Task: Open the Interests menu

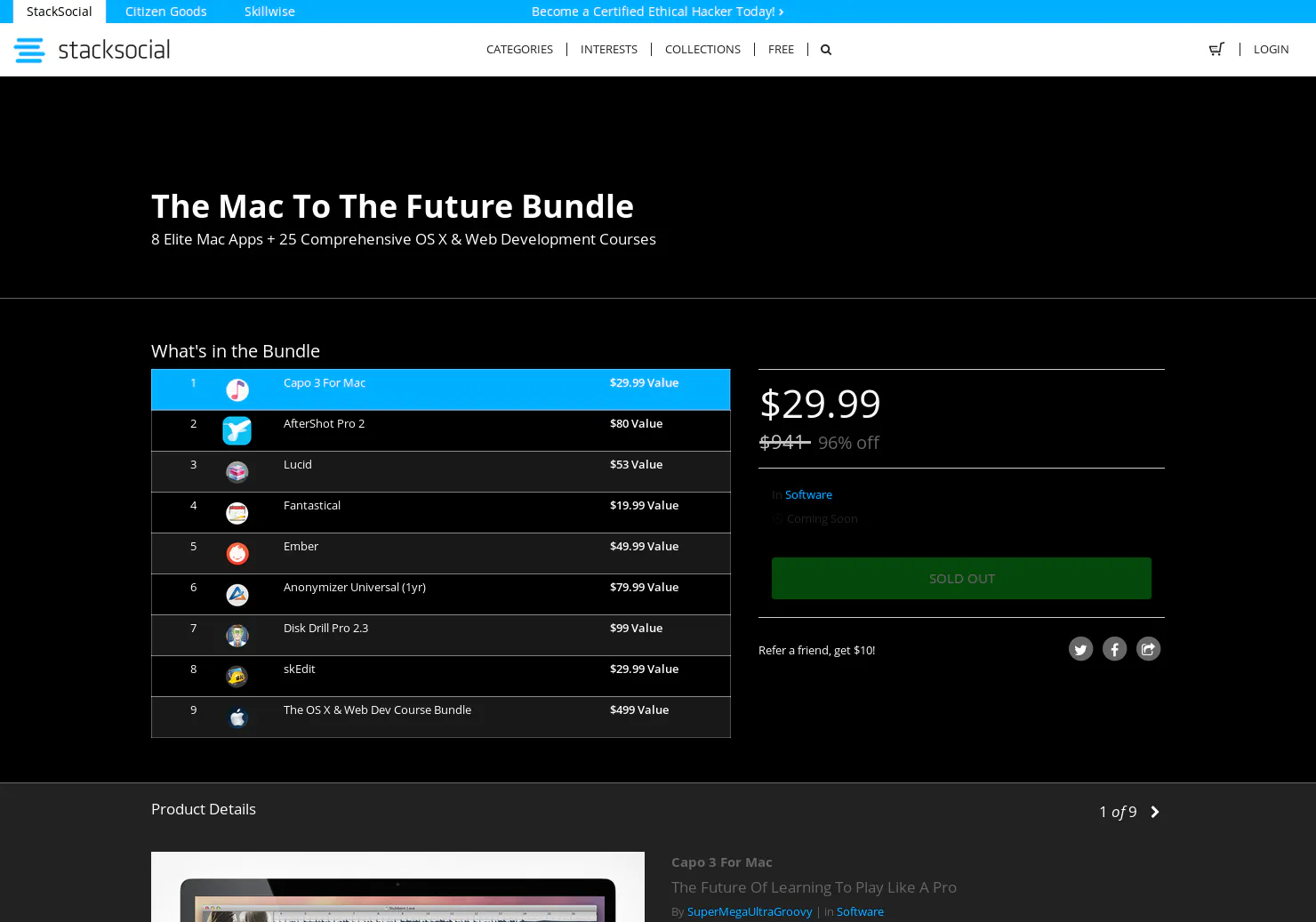Action: pyautogui.click(x=609, y=49)
